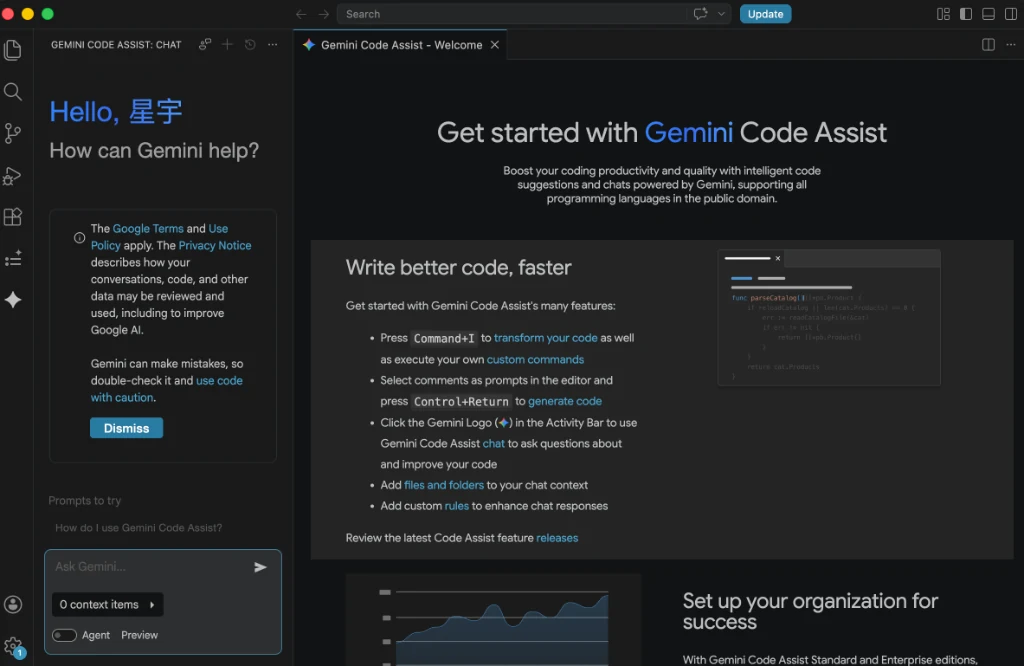Open the Run and Debug view

(x=12, y=176)
